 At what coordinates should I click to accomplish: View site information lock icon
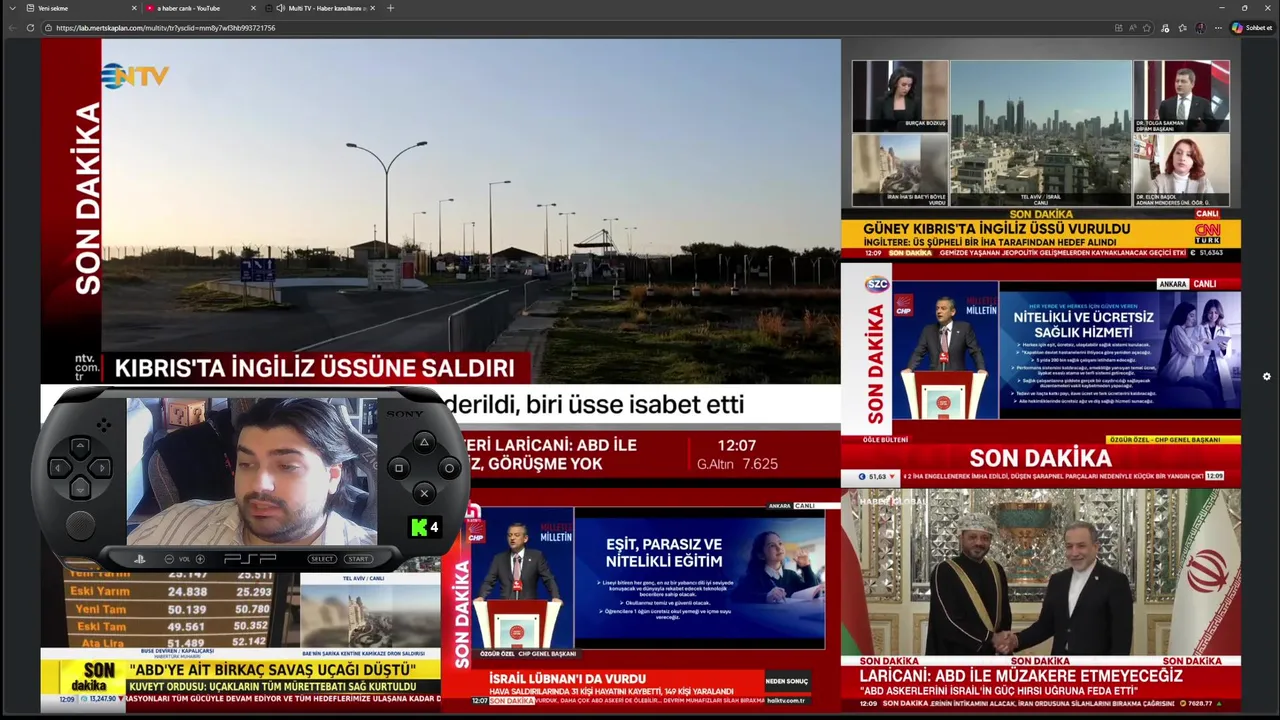[x=48, y=28]
